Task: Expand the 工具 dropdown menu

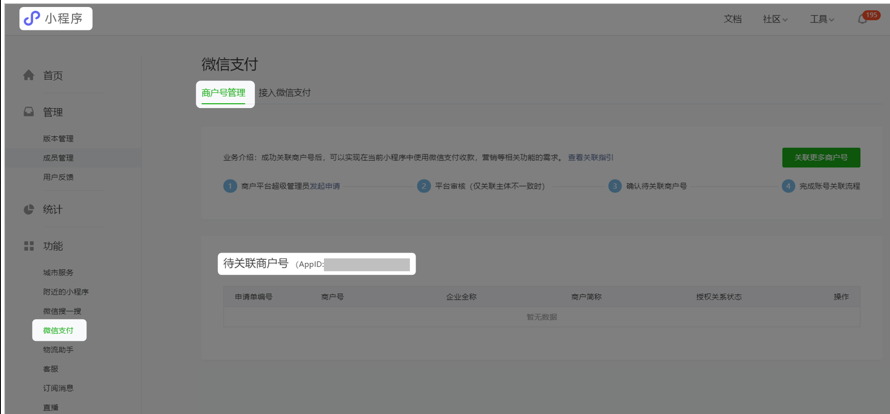Action: pos(821,19)
